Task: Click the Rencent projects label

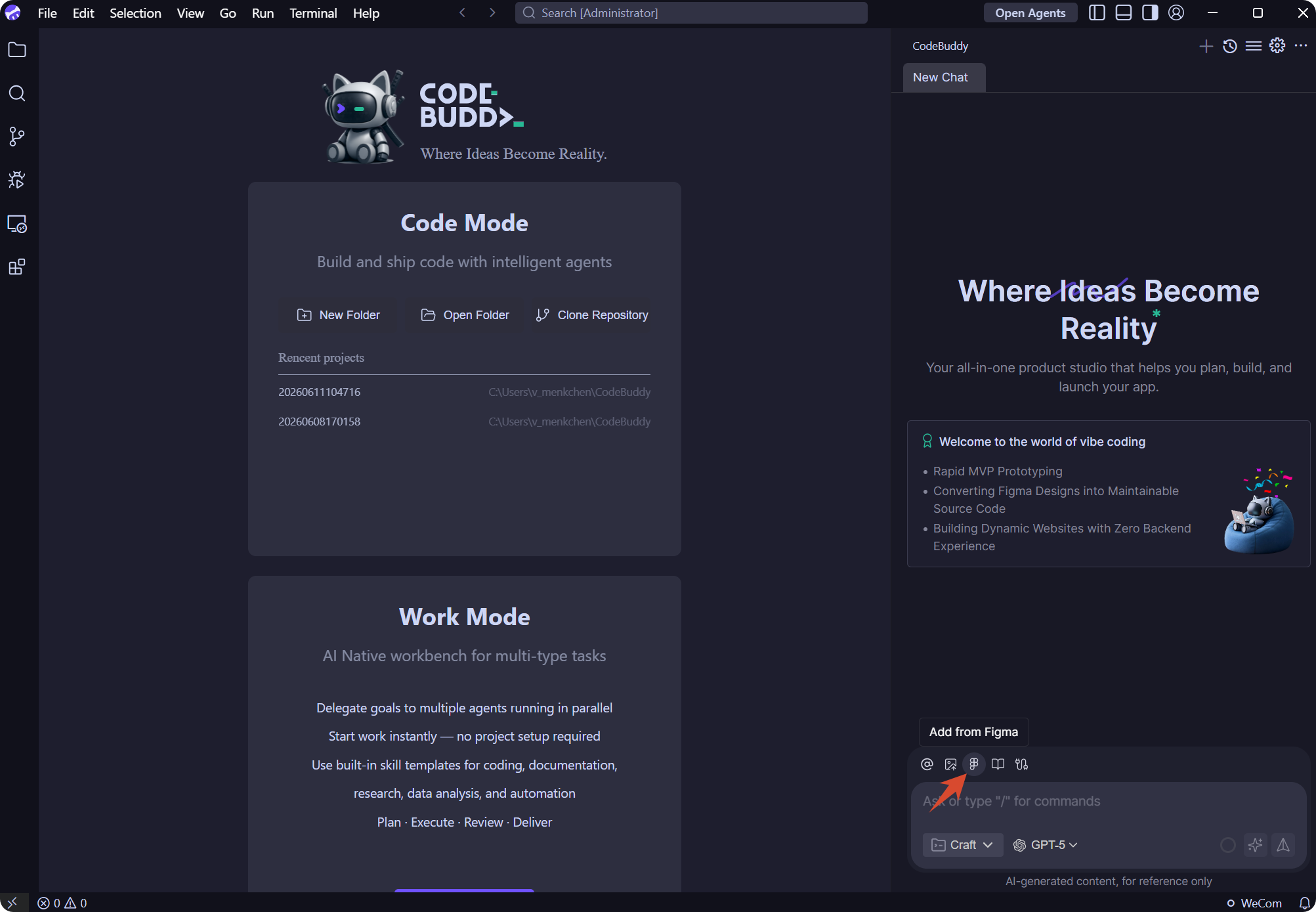Action: [x=321, y=358]
